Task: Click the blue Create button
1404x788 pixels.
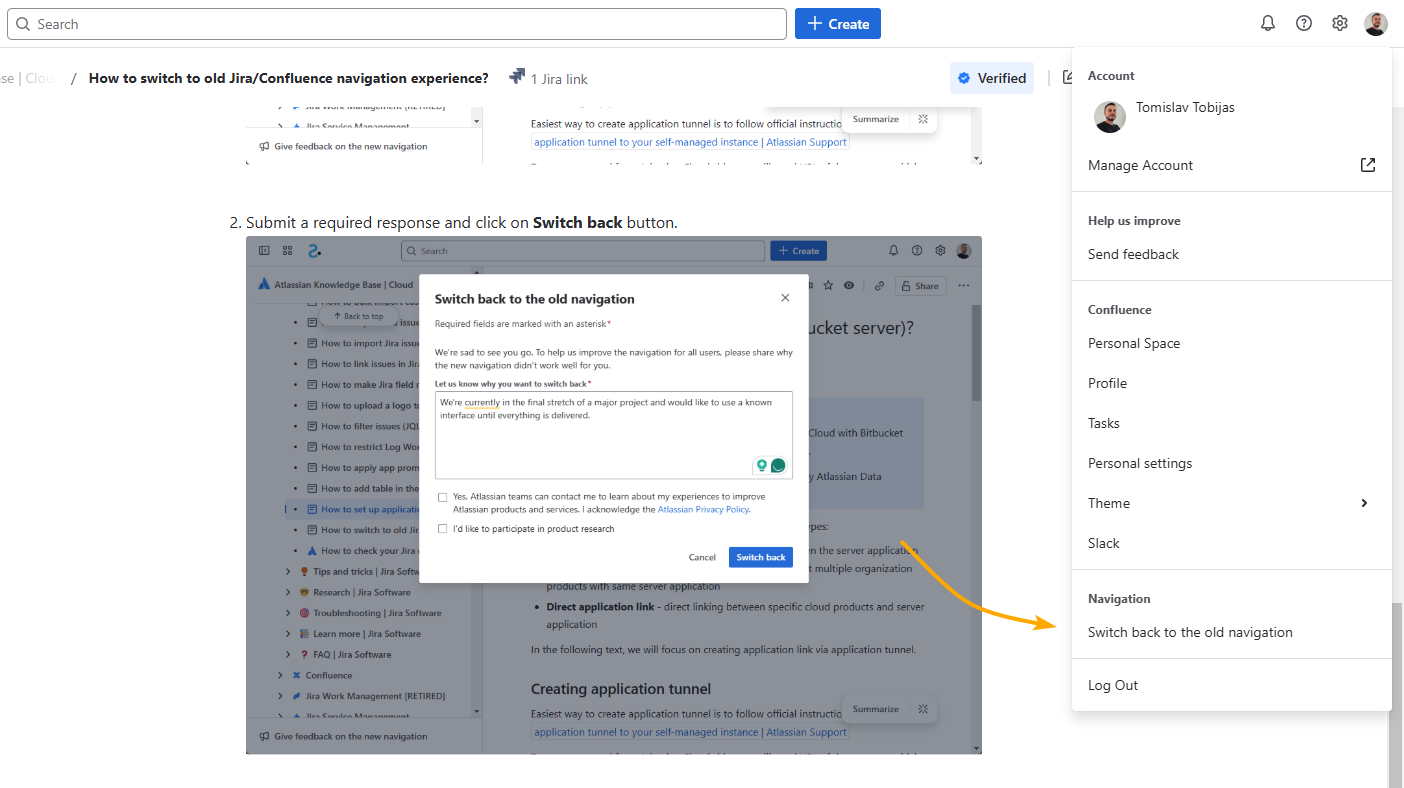Action: tap(837, 22)
